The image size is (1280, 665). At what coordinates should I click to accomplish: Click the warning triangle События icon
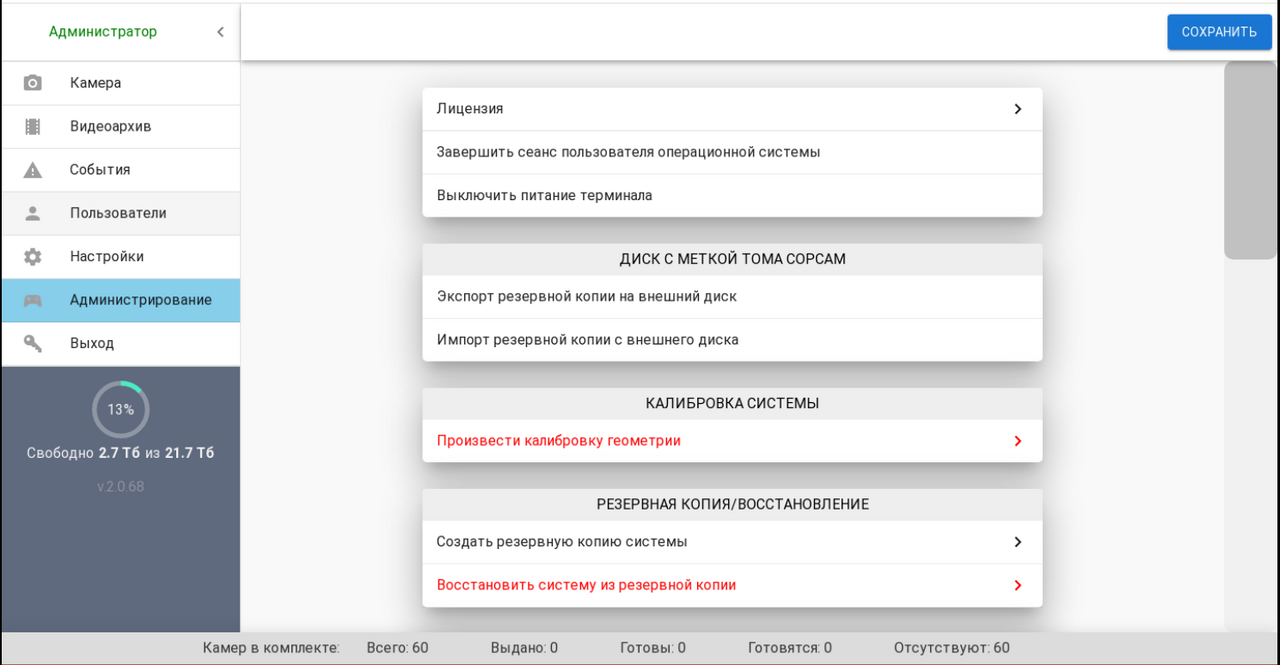pyautogui.click(x=33, y=170)
